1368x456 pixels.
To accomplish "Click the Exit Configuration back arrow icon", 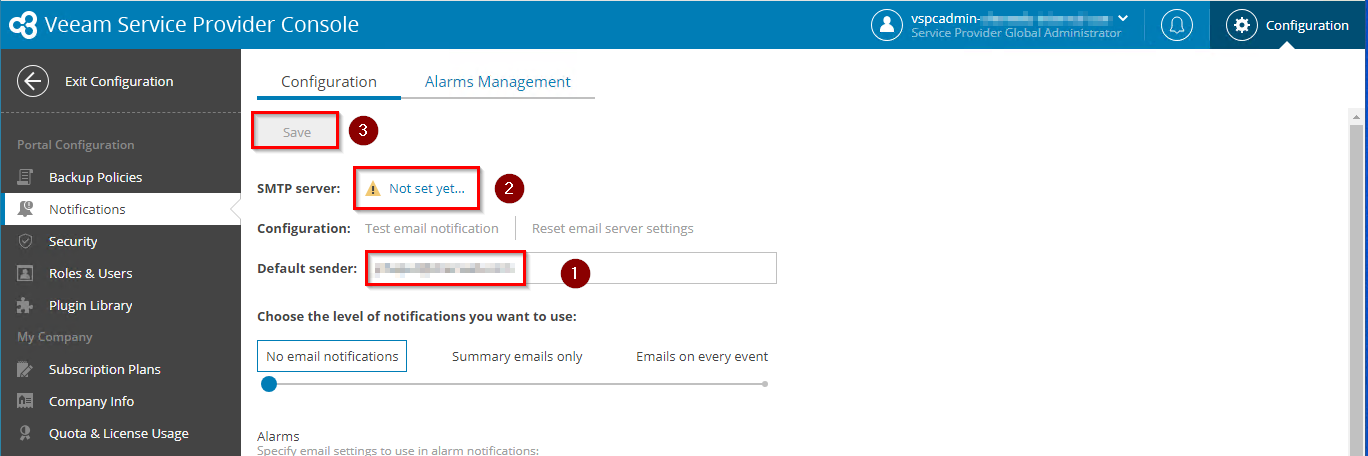I will tap(33, 82).
